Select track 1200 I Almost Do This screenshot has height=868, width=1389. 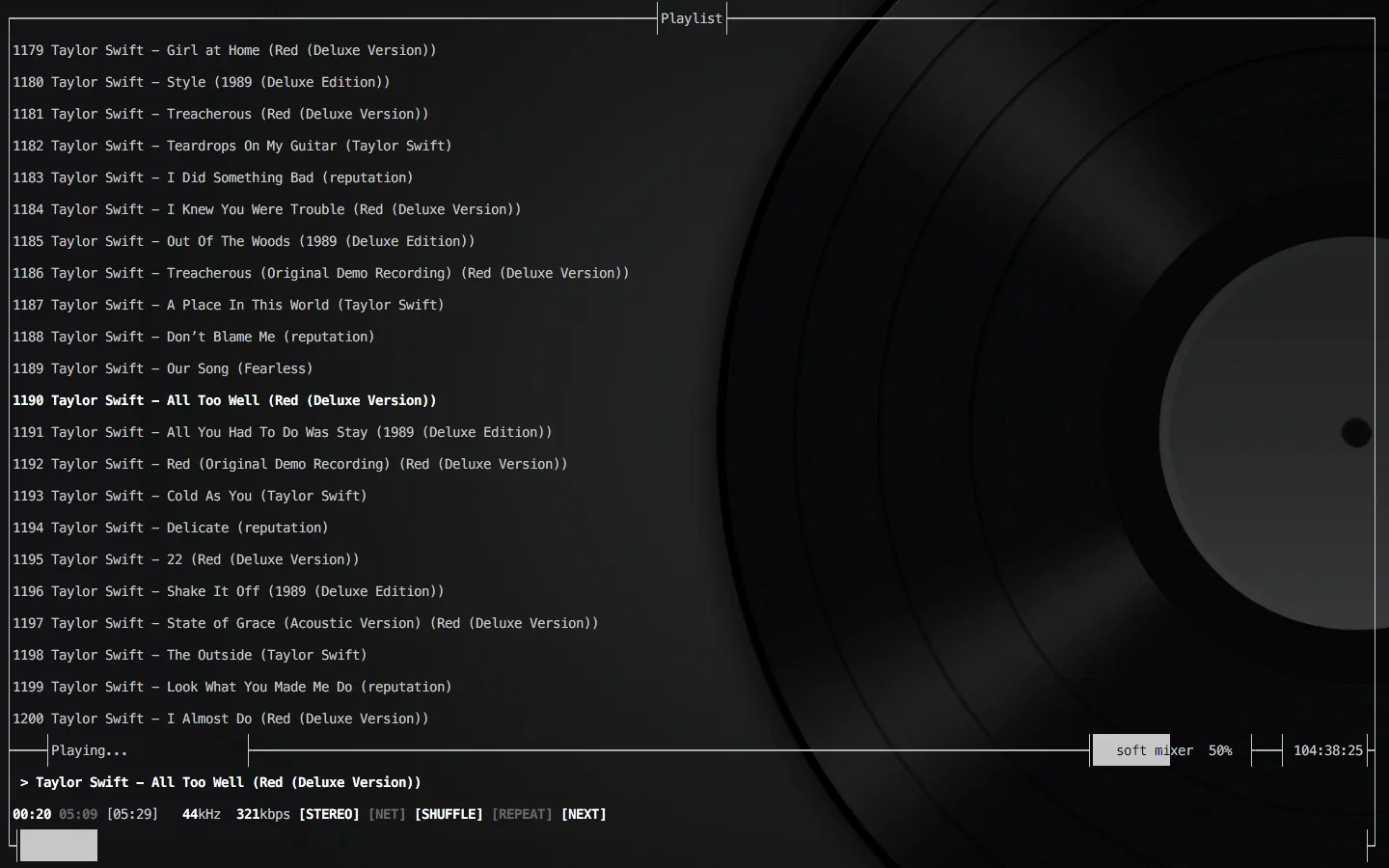pos(220,719)
